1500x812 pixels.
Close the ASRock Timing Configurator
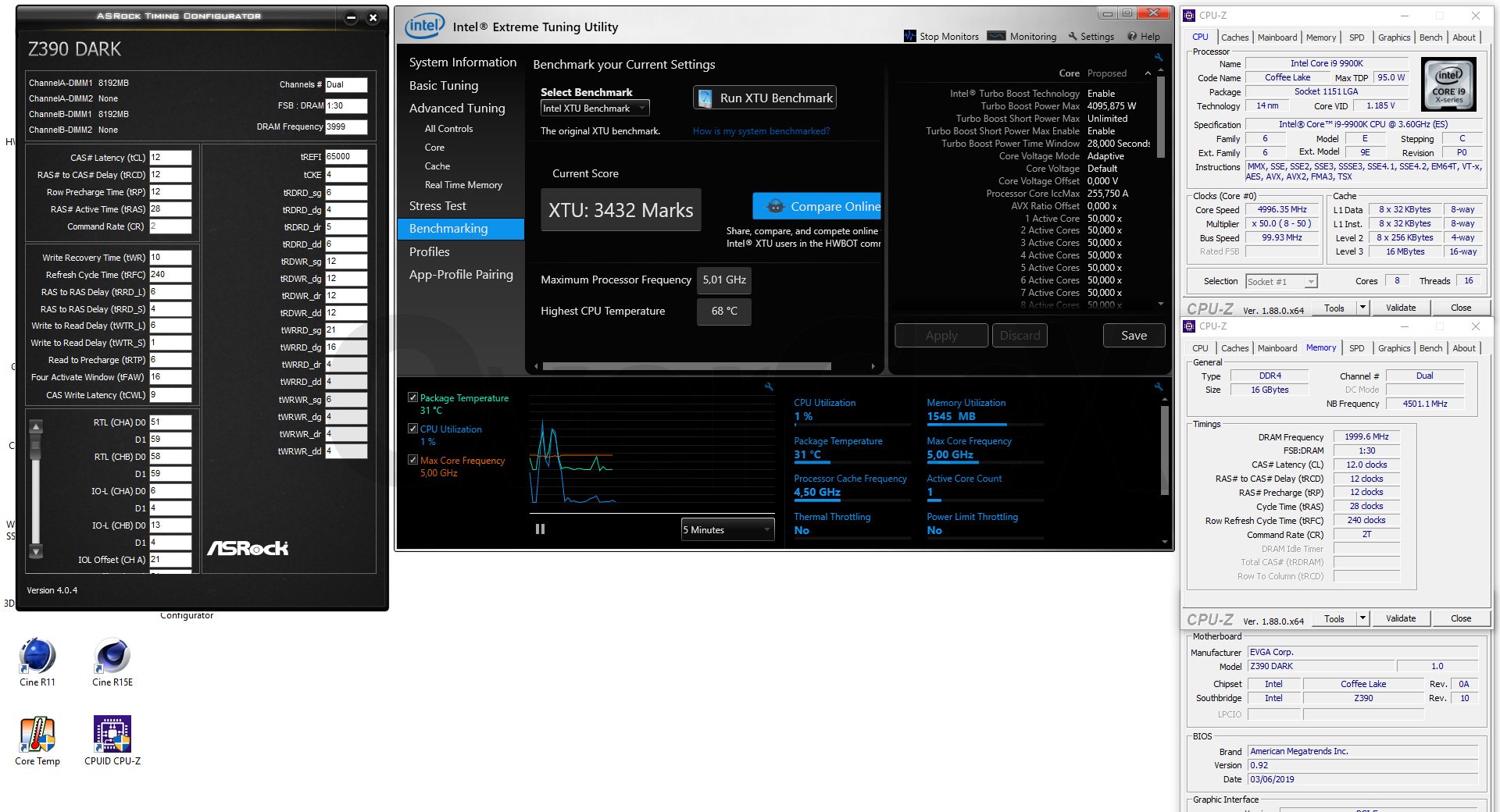click(373, 17)
